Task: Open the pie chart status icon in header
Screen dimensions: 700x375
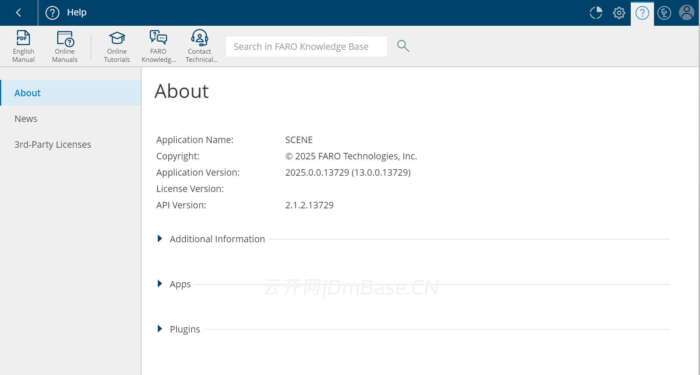Action: (x=596, y=13)
